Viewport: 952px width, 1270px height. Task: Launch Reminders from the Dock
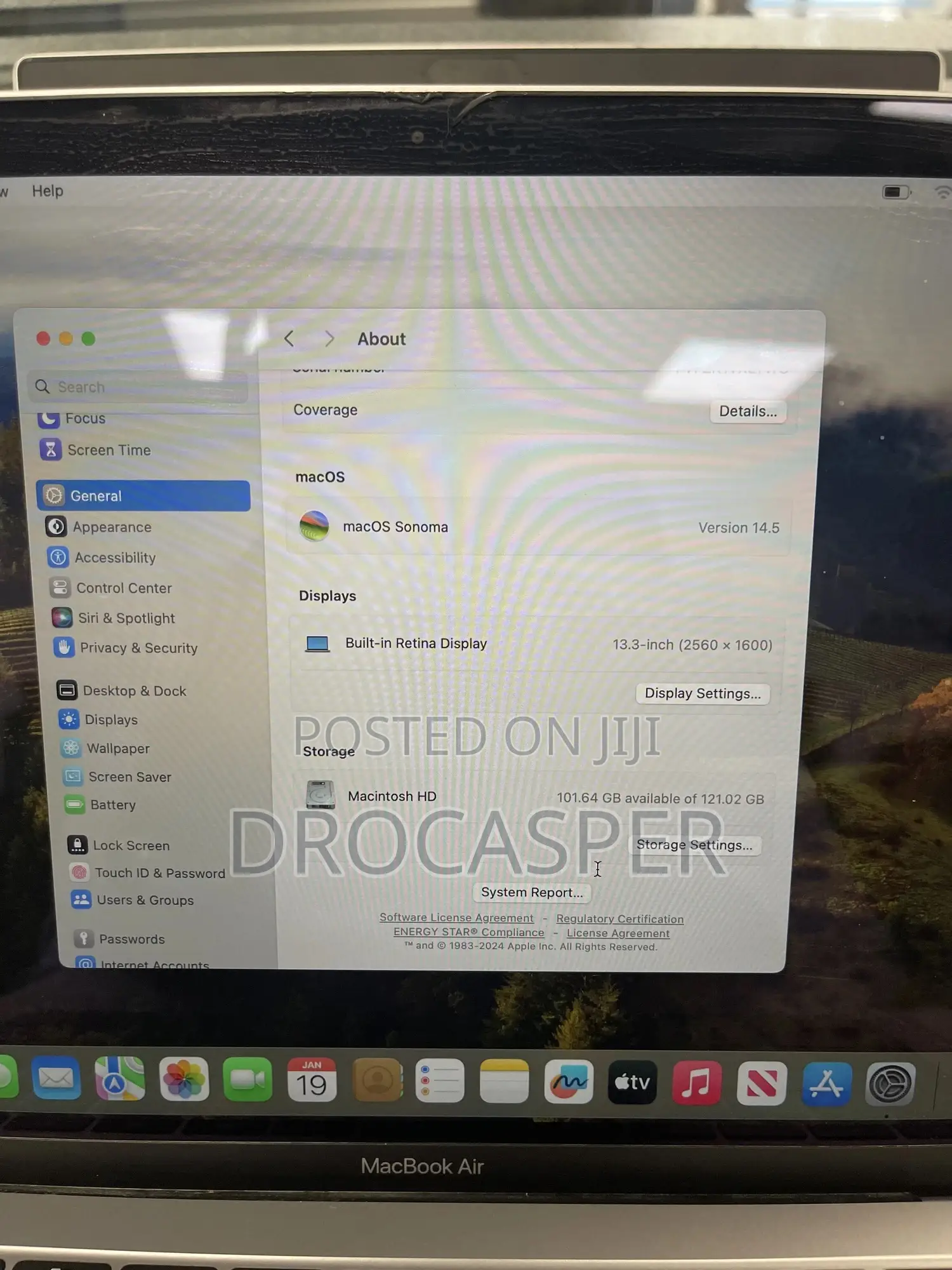pos(440,1081)
